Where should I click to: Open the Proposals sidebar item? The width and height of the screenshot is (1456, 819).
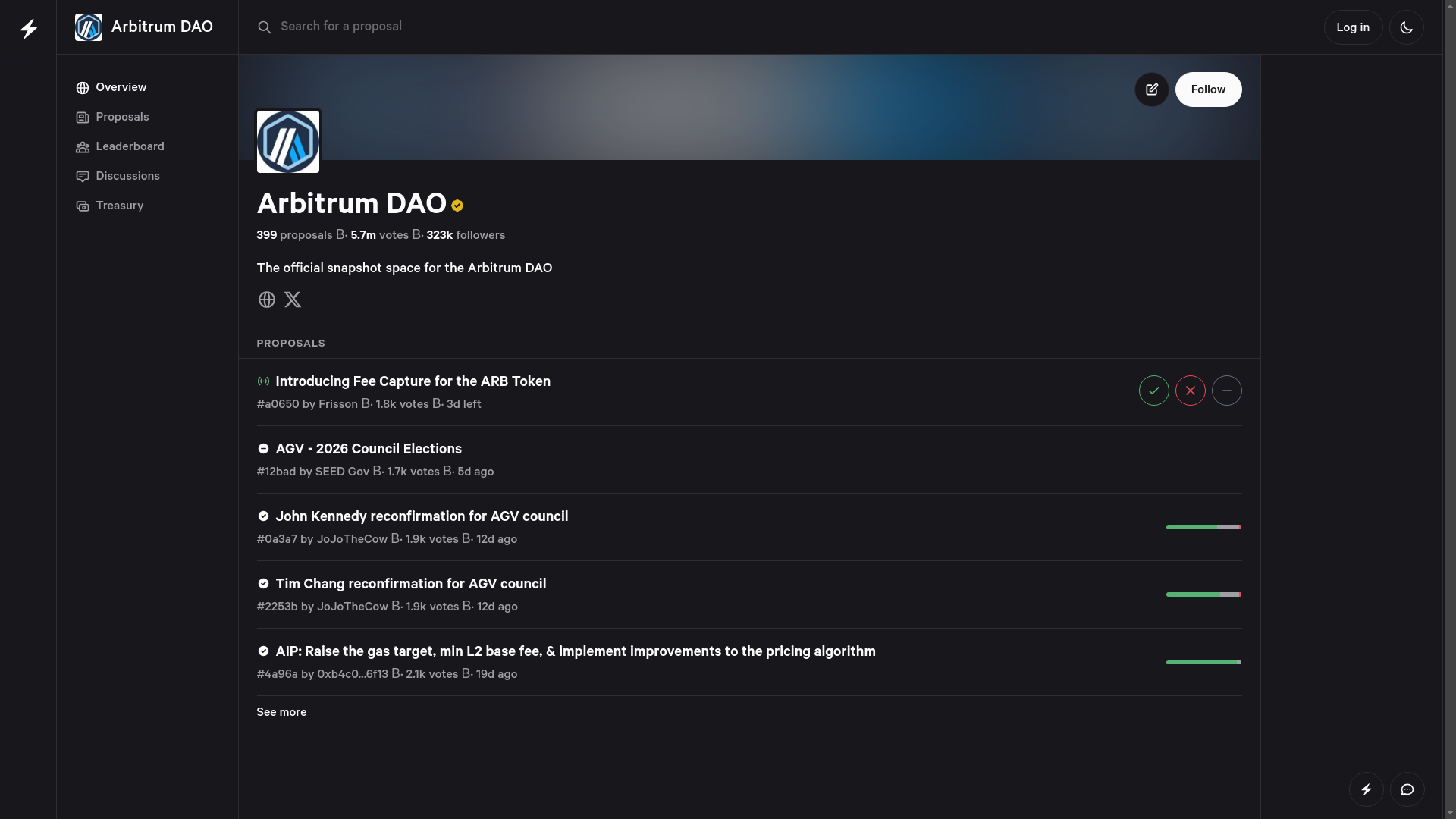point(122,117)
